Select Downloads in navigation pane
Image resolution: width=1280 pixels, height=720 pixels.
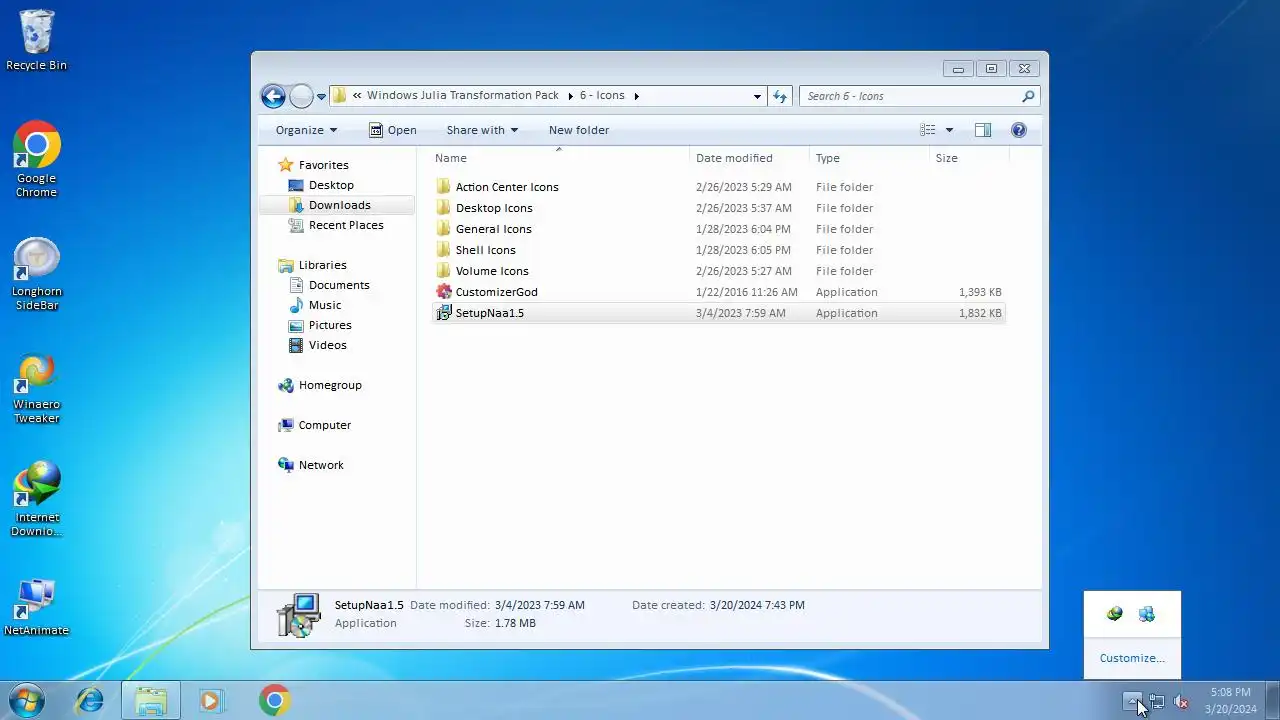point(339,205)
